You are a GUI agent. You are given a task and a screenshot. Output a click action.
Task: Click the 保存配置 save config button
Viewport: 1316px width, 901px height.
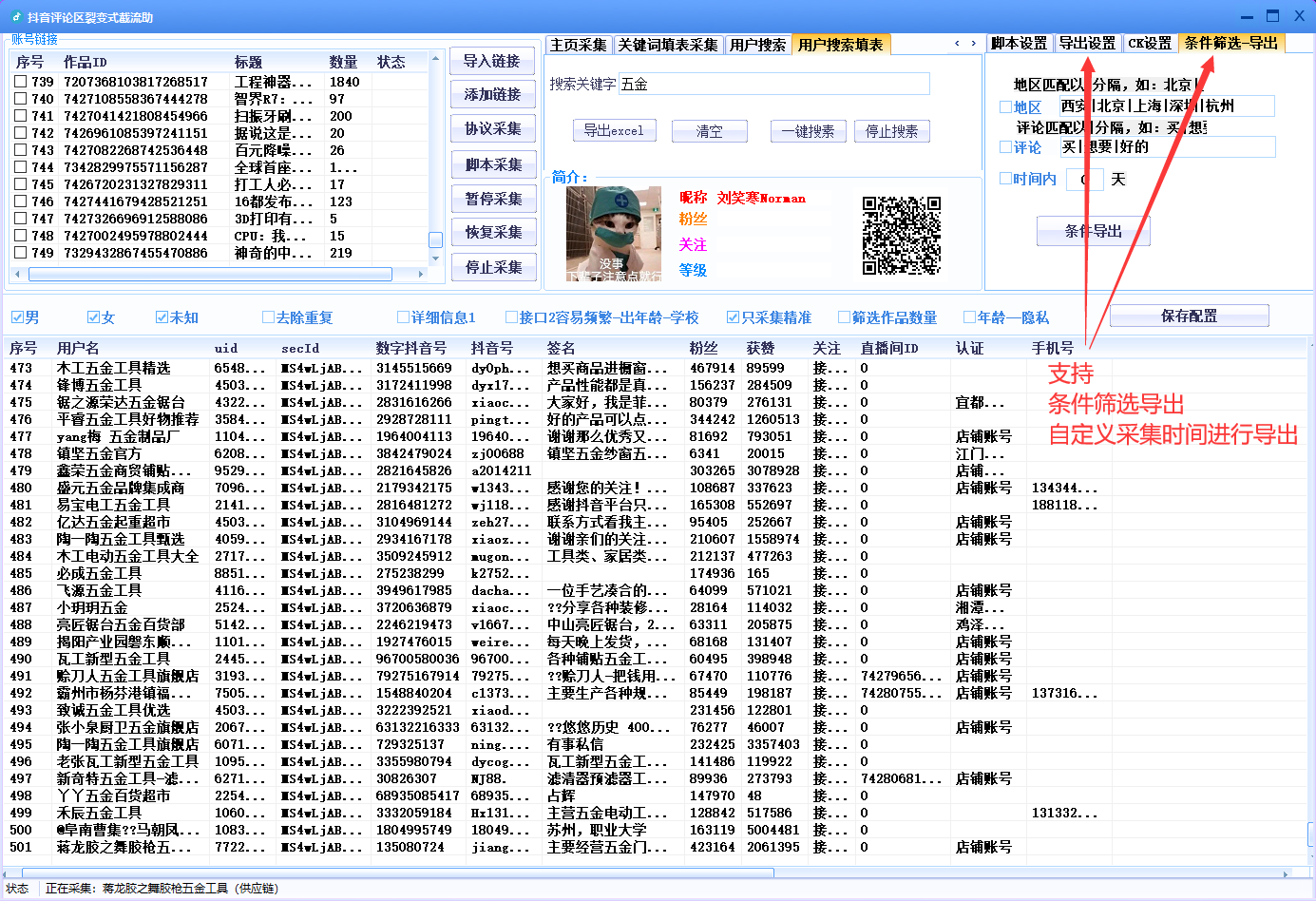[x=1189, y=316]
